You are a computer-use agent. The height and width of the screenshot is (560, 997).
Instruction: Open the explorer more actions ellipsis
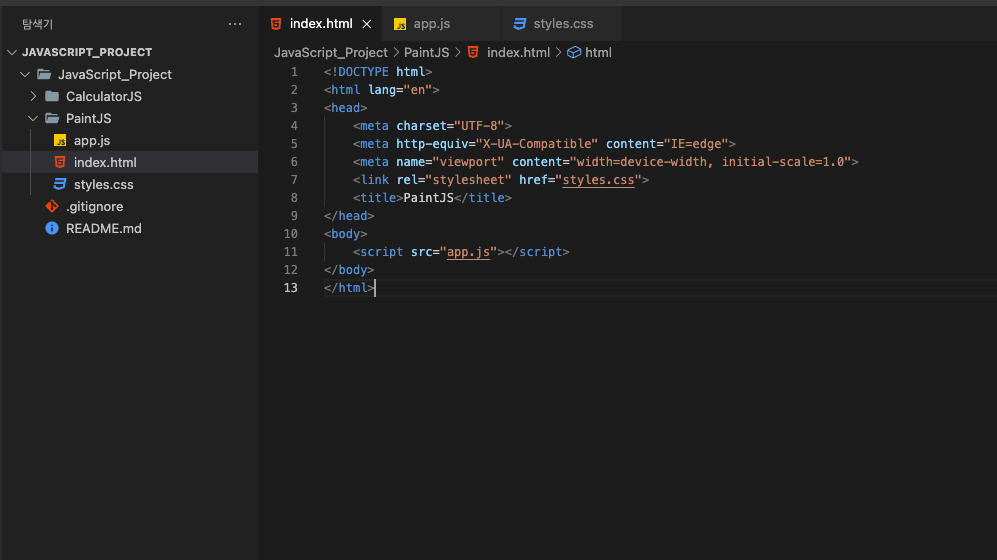(x=235, y=24)
